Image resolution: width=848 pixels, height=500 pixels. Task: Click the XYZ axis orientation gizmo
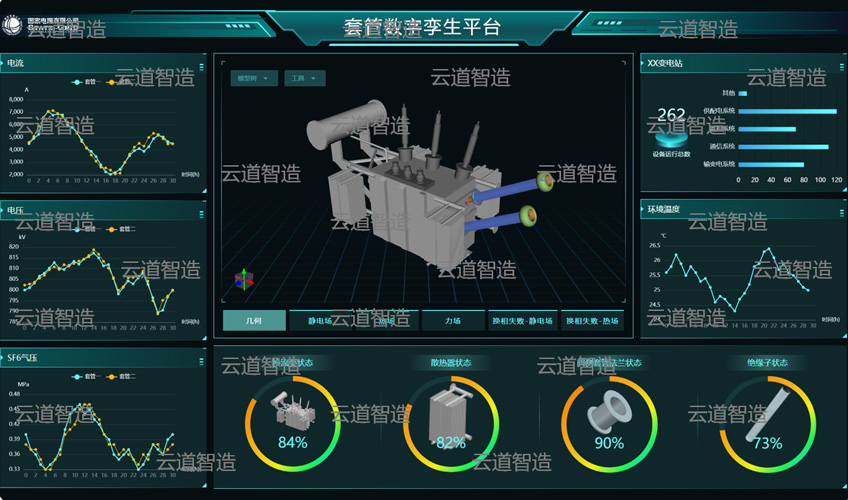click(x=243, y=279)
